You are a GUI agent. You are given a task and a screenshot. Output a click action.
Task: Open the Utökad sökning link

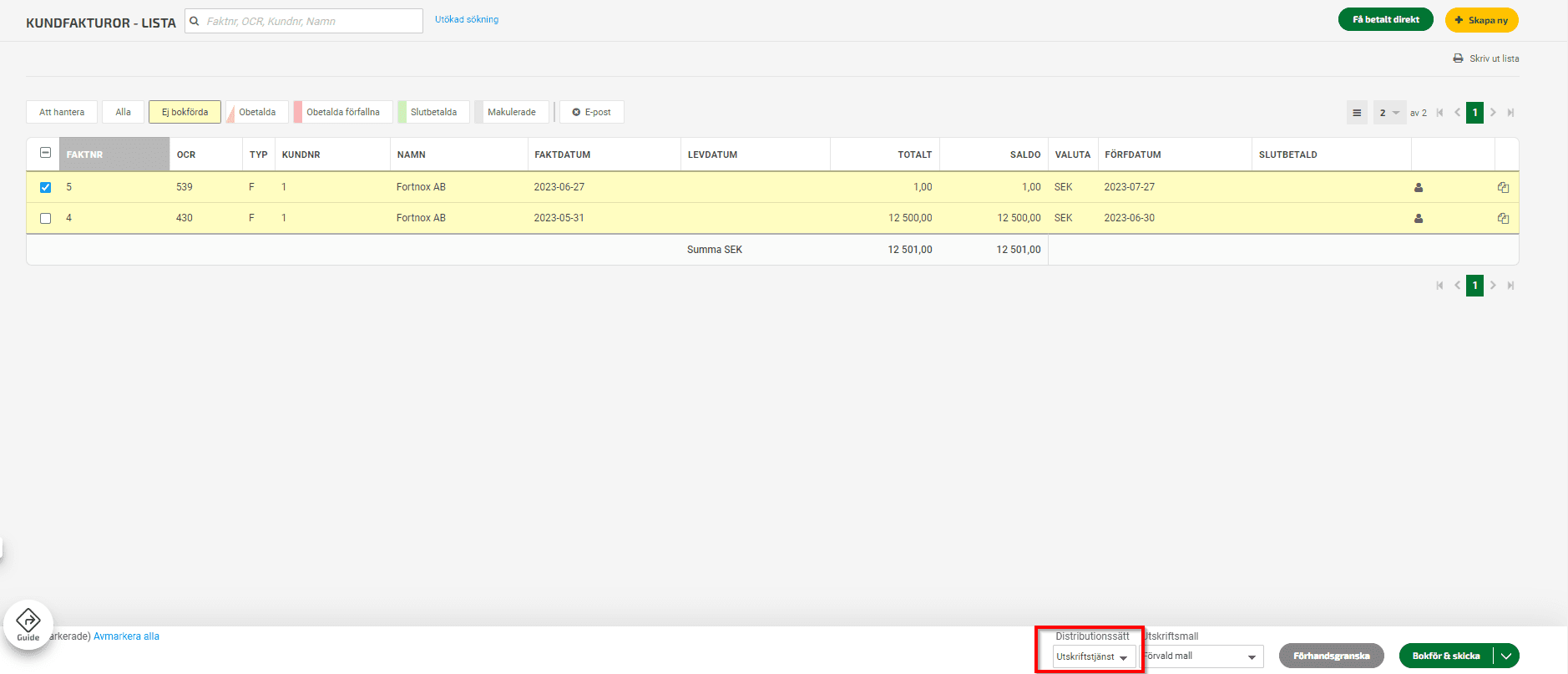467,19
